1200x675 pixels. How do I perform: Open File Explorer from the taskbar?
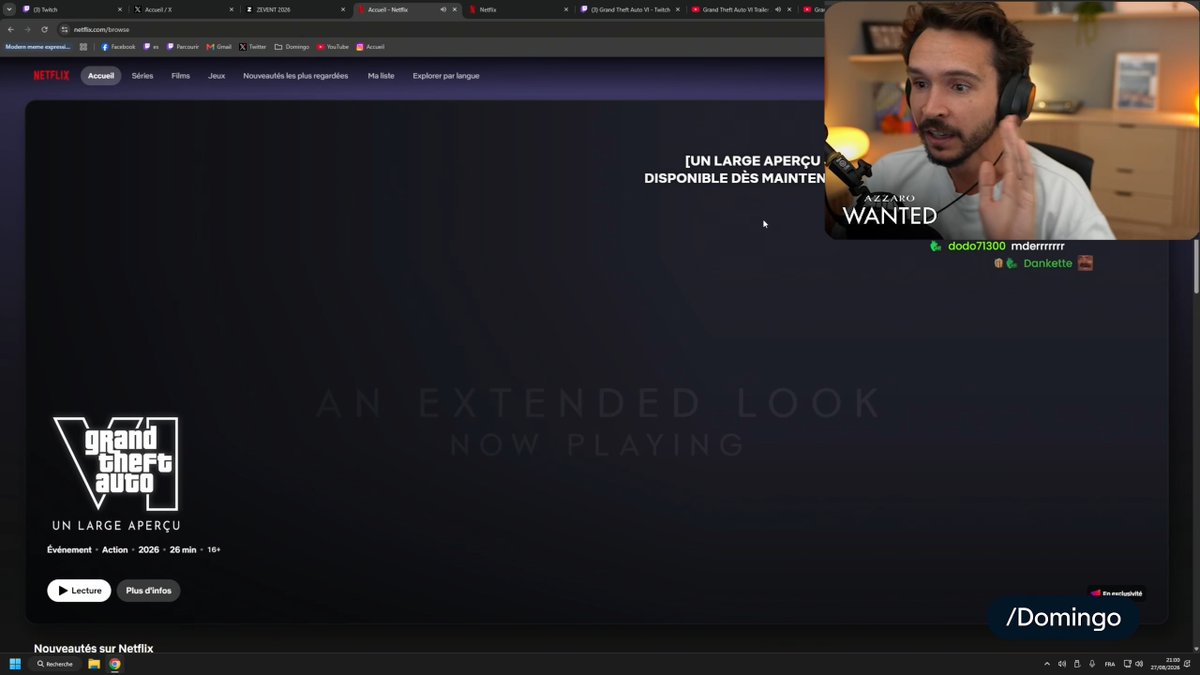[x=94, y=664]
